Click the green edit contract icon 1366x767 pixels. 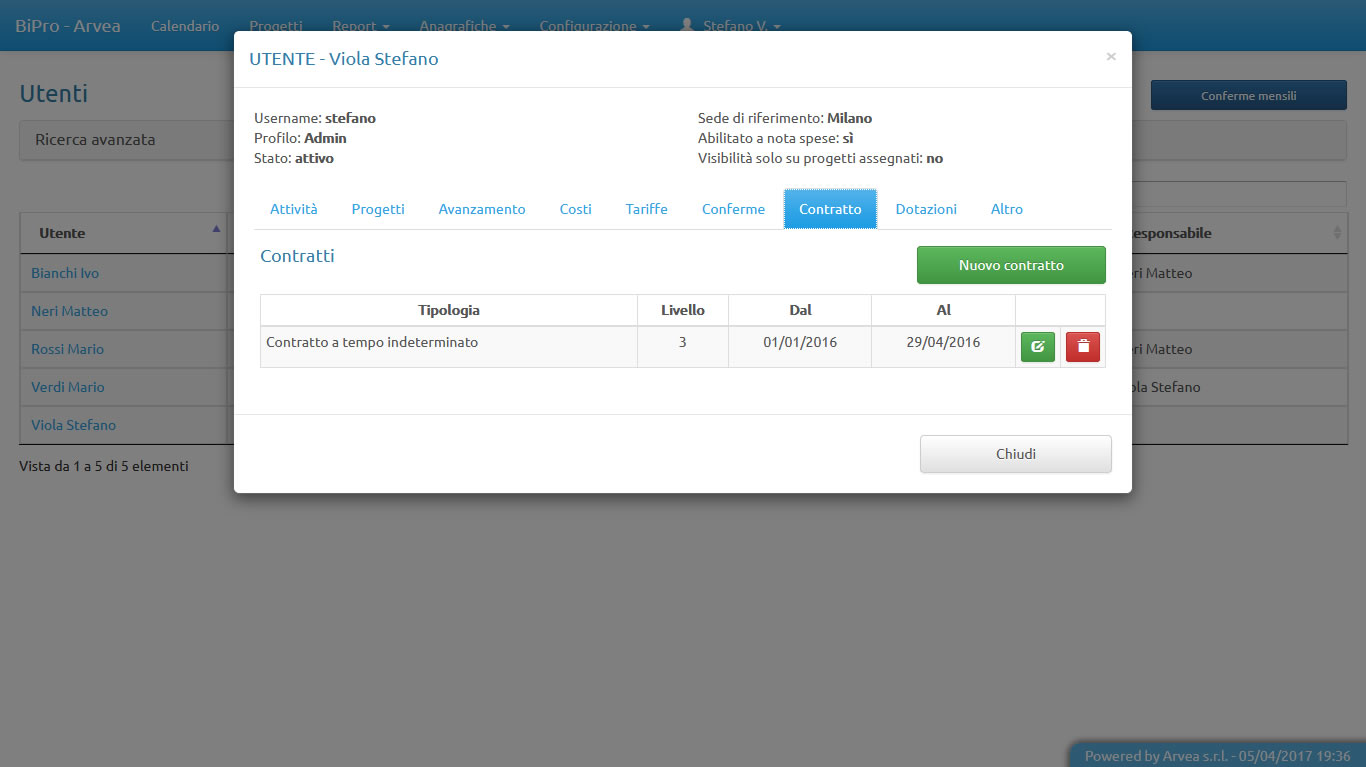(x=1037, y=347)
